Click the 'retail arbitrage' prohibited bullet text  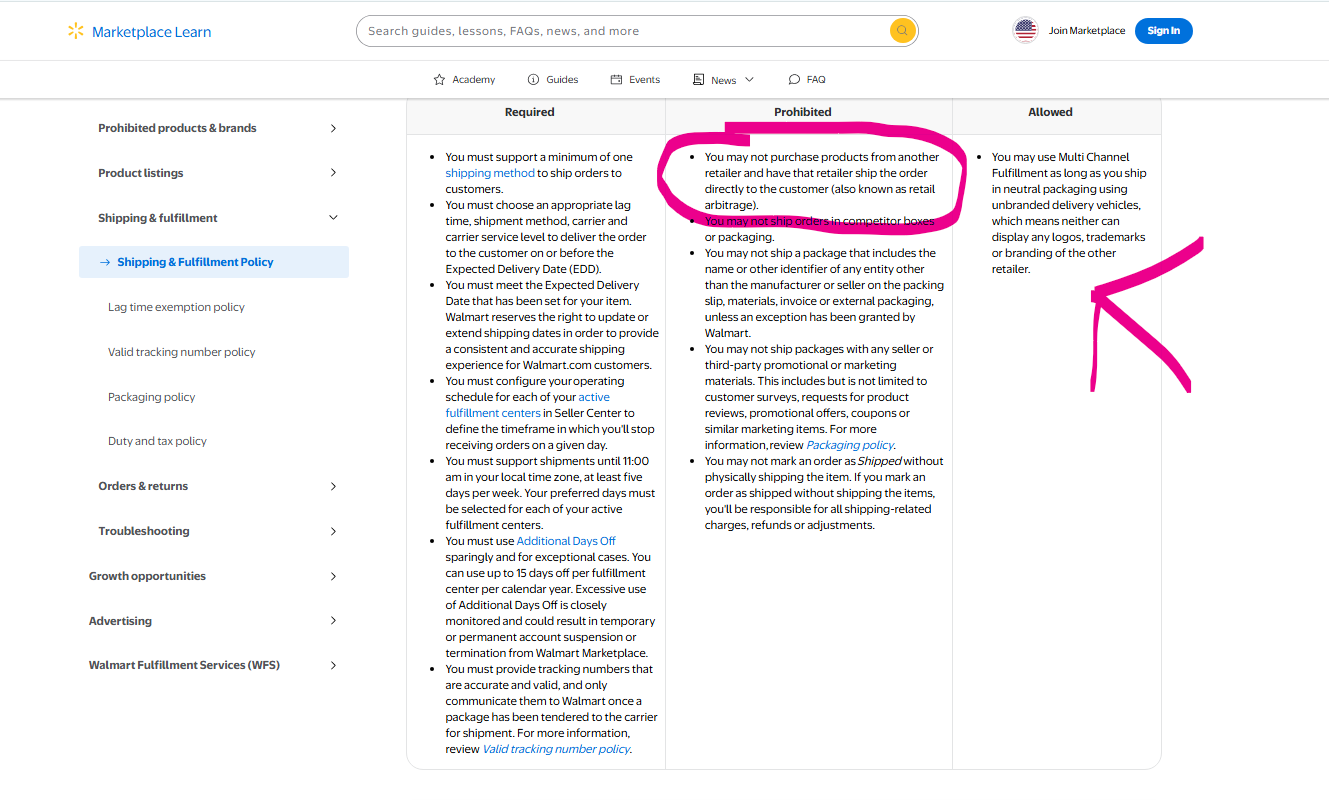click(x=822, y=181)
